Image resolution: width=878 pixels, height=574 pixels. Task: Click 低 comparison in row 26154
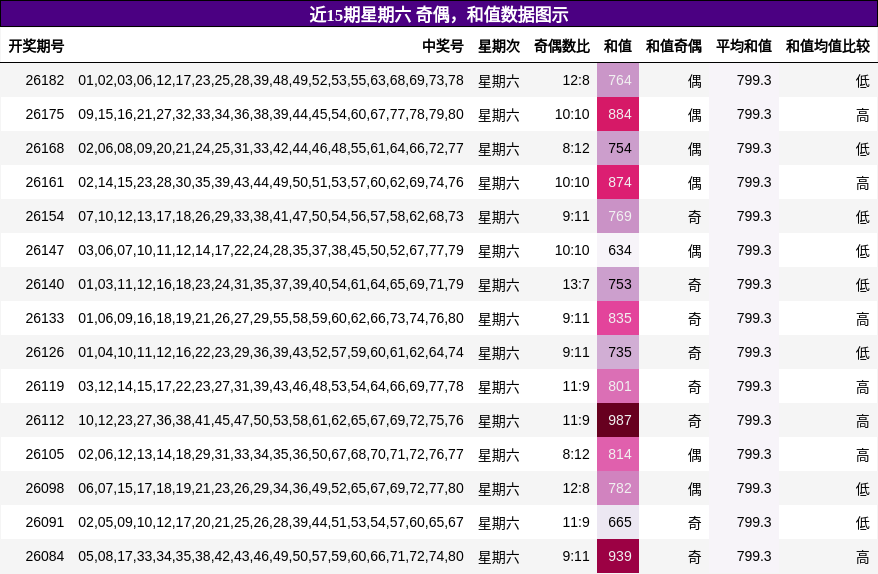pyautogui.click(x=862, y=217)
